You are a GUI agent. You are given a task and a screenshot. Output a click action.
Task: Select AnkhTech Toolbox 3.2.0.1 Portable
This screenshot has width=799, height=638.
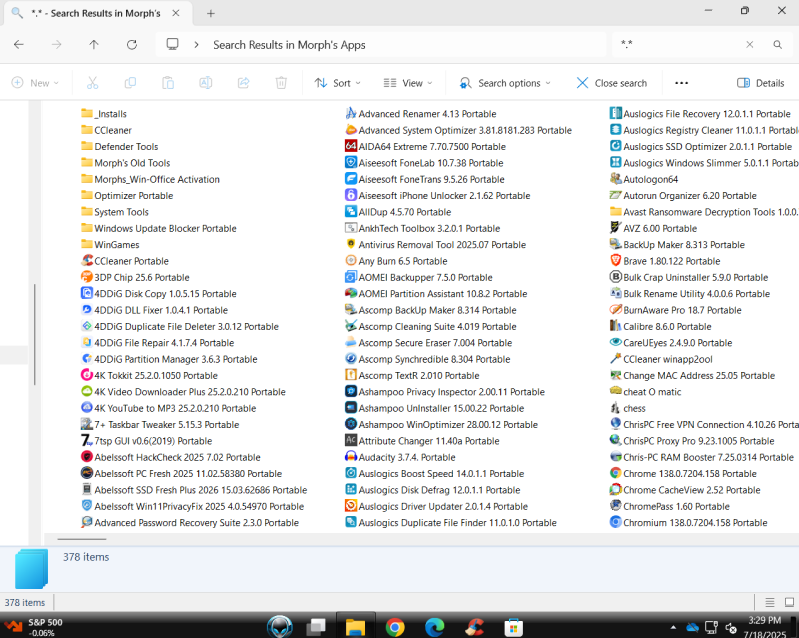point(423,228)
